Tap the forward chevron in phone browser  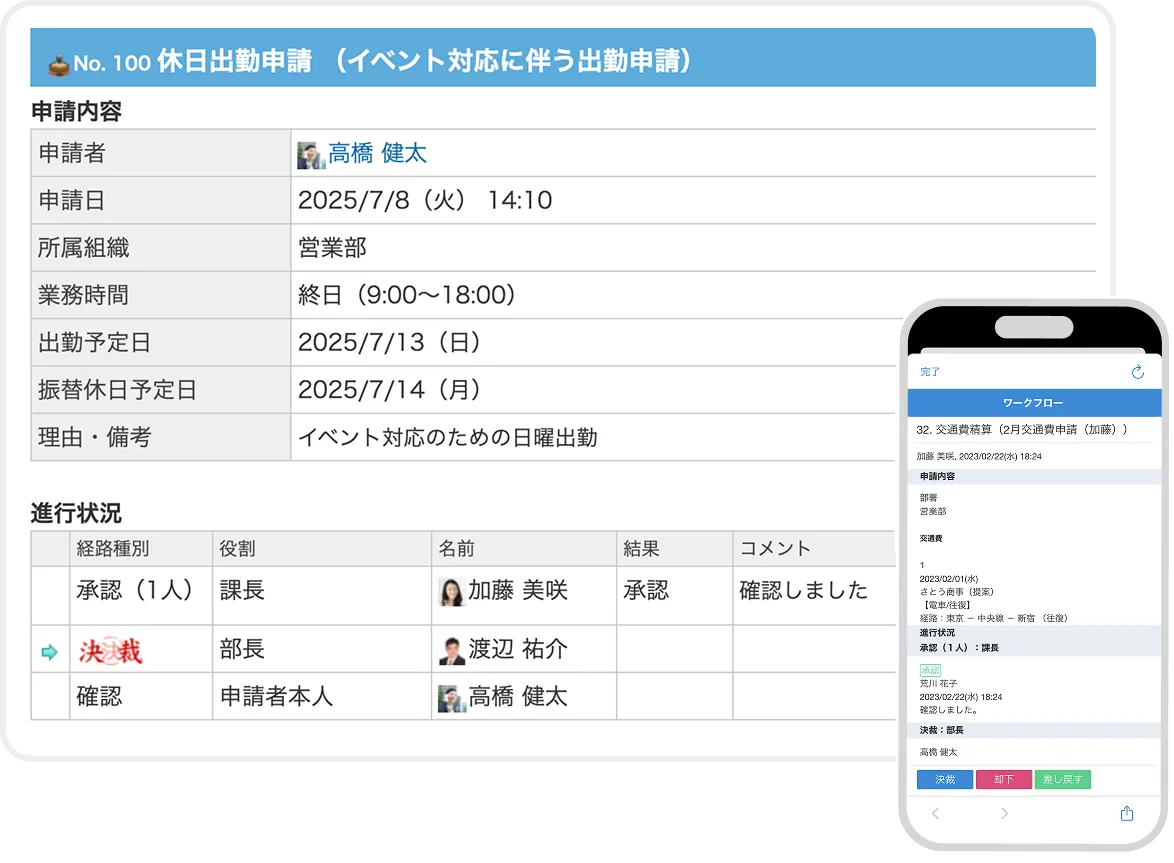click(1004, 813)
